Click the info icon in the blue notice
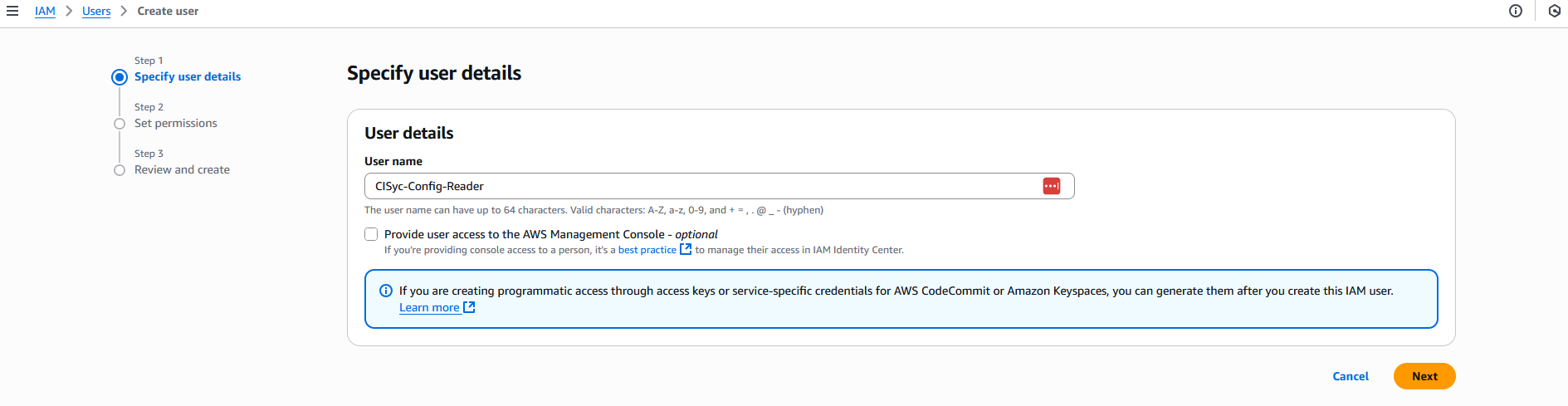The image size is (1568, 406). (386, 291)
